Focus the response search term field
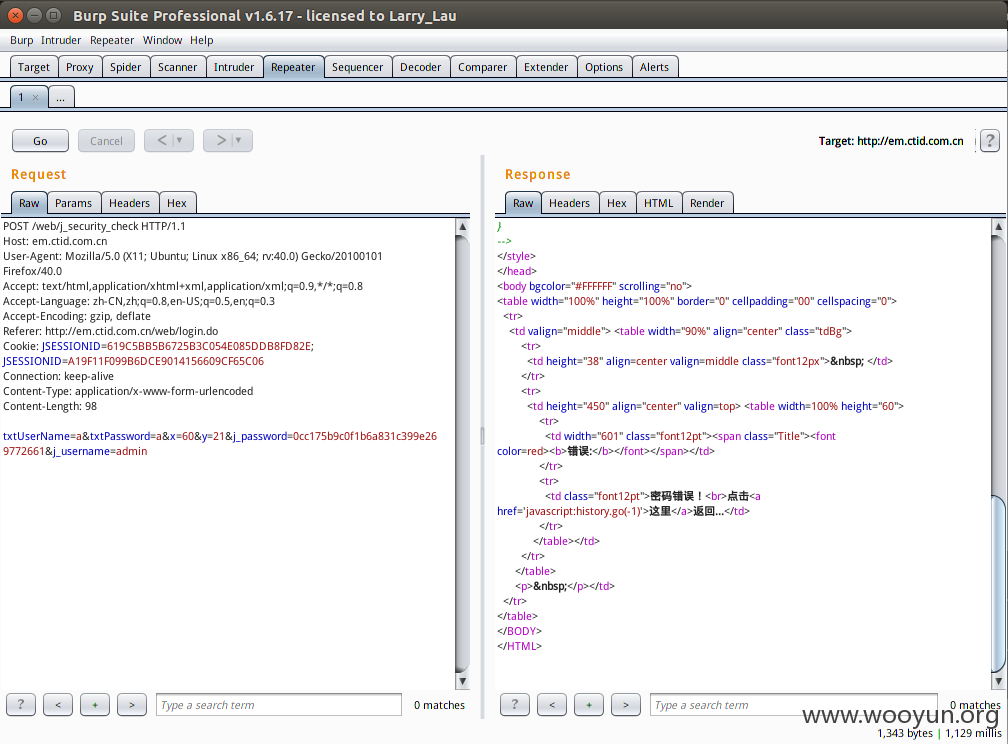The image size is (1008, 744). tap(793, 705)
